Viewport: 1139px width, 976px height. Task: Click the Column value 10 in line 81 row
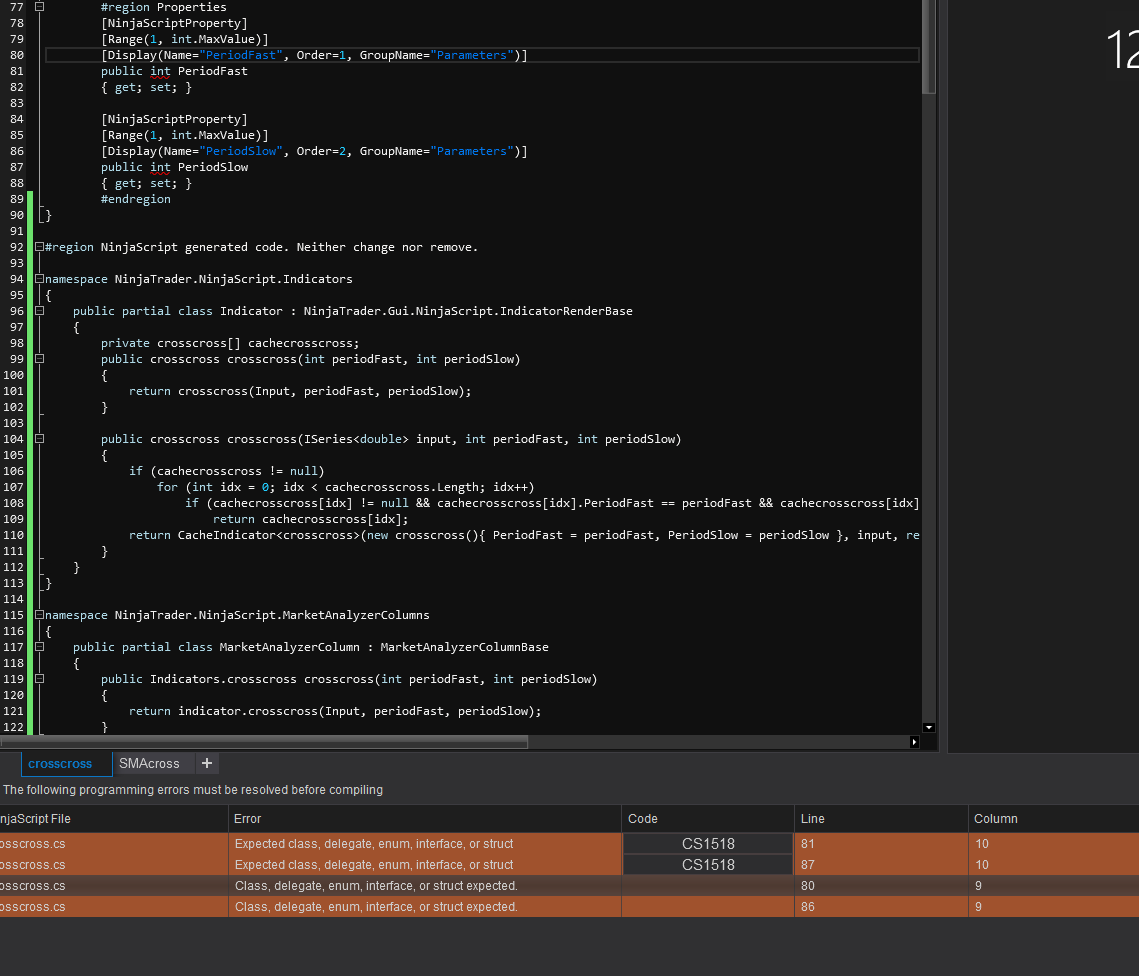pyautogui.click(x=982, y=844)
